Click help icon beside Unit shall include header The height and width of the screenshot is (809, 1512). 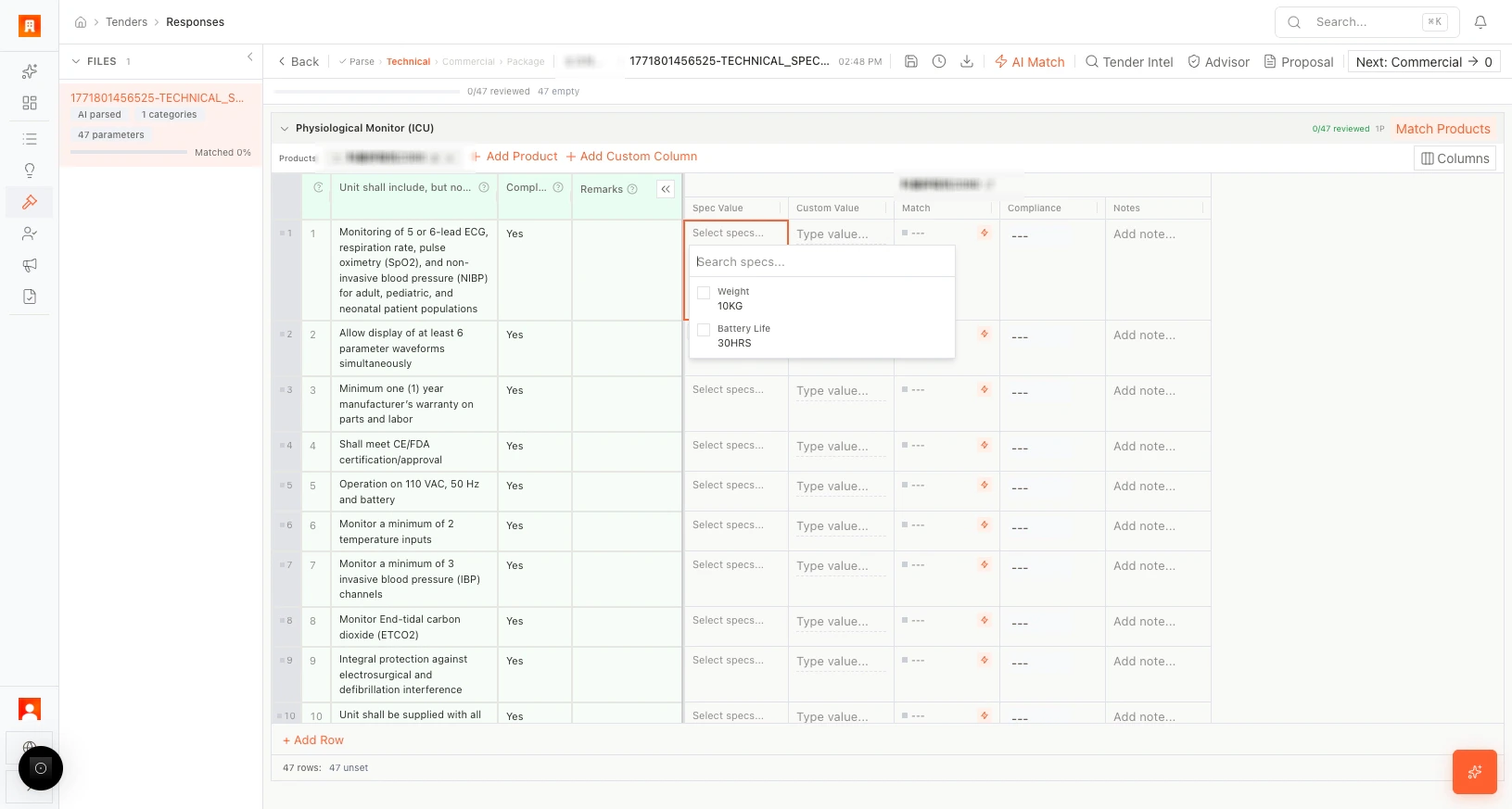(484, 187)
